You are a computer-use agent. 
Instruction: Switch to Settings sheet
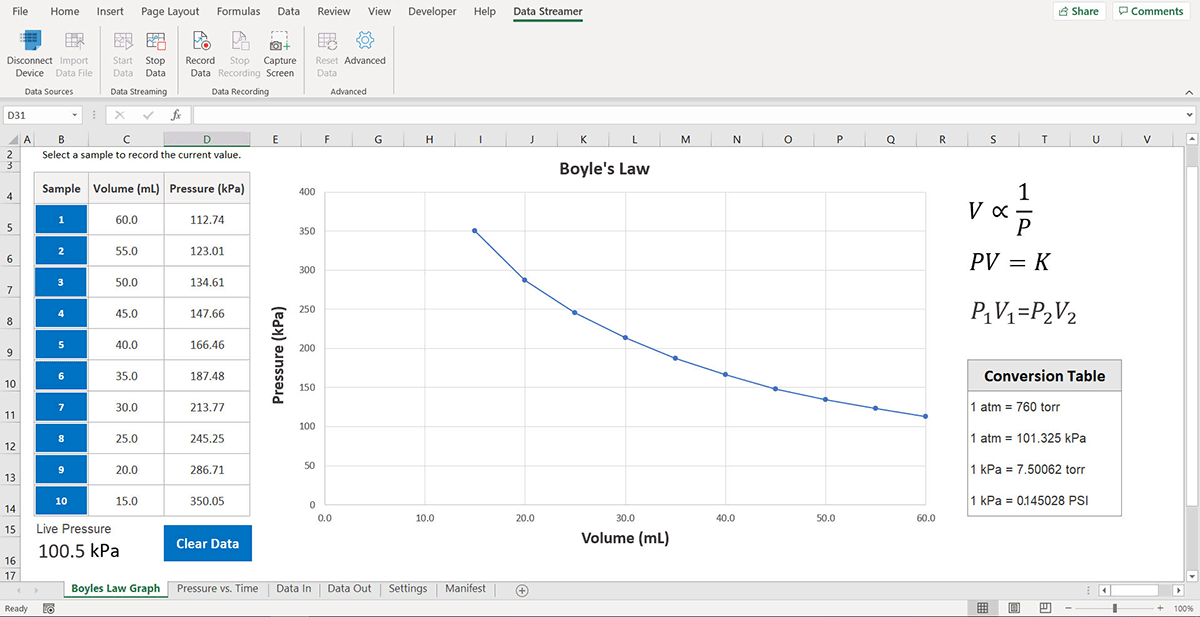pos(408,589)
